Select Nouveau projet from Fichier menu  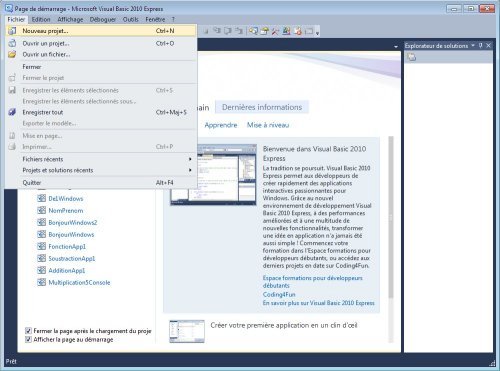point(100,31)
